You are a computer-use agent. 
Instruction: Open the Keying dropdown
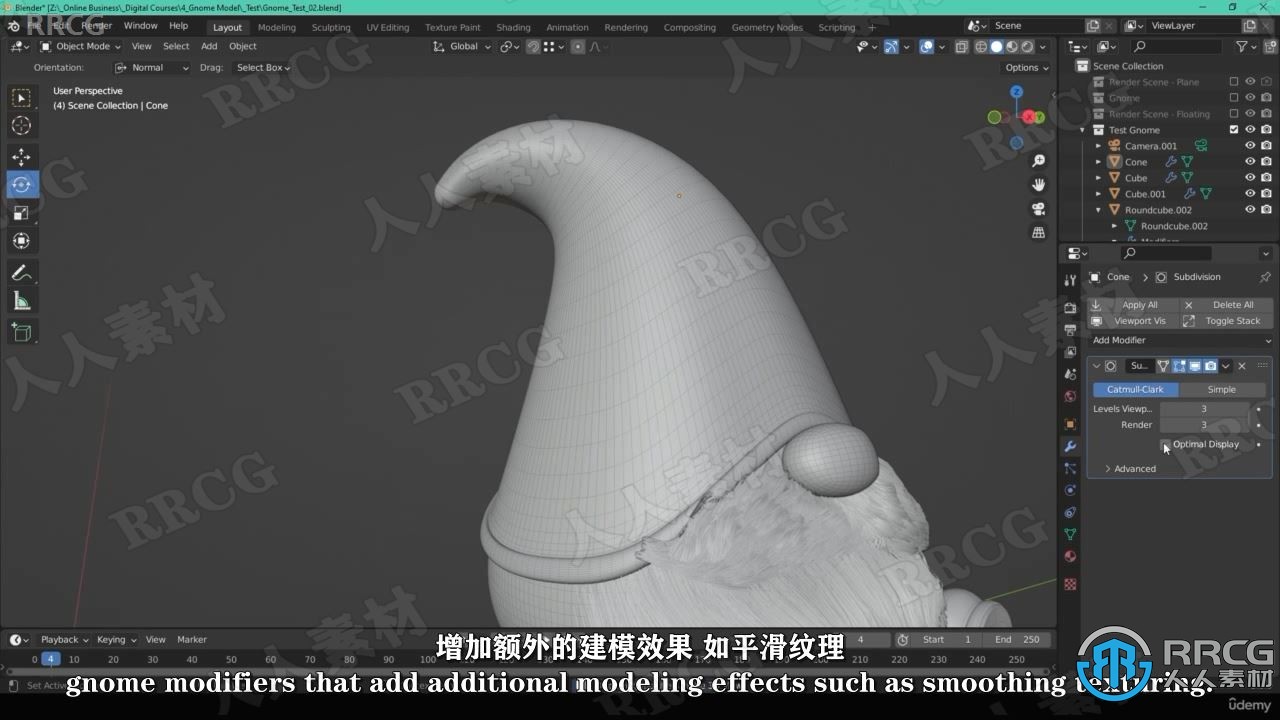pyautogui.click(x=117, y=640)
